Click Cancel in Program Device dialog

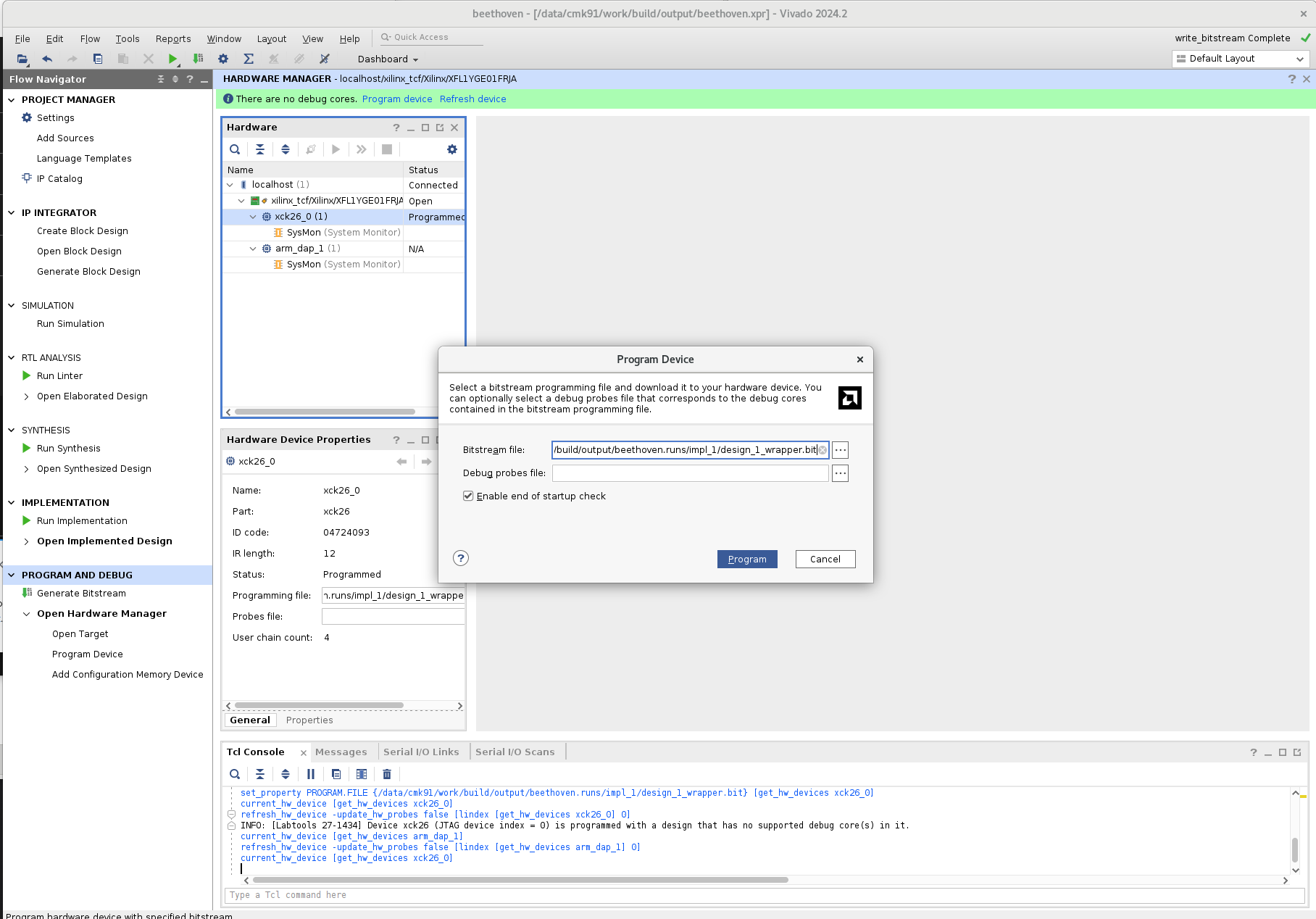(x=825, y=560)
